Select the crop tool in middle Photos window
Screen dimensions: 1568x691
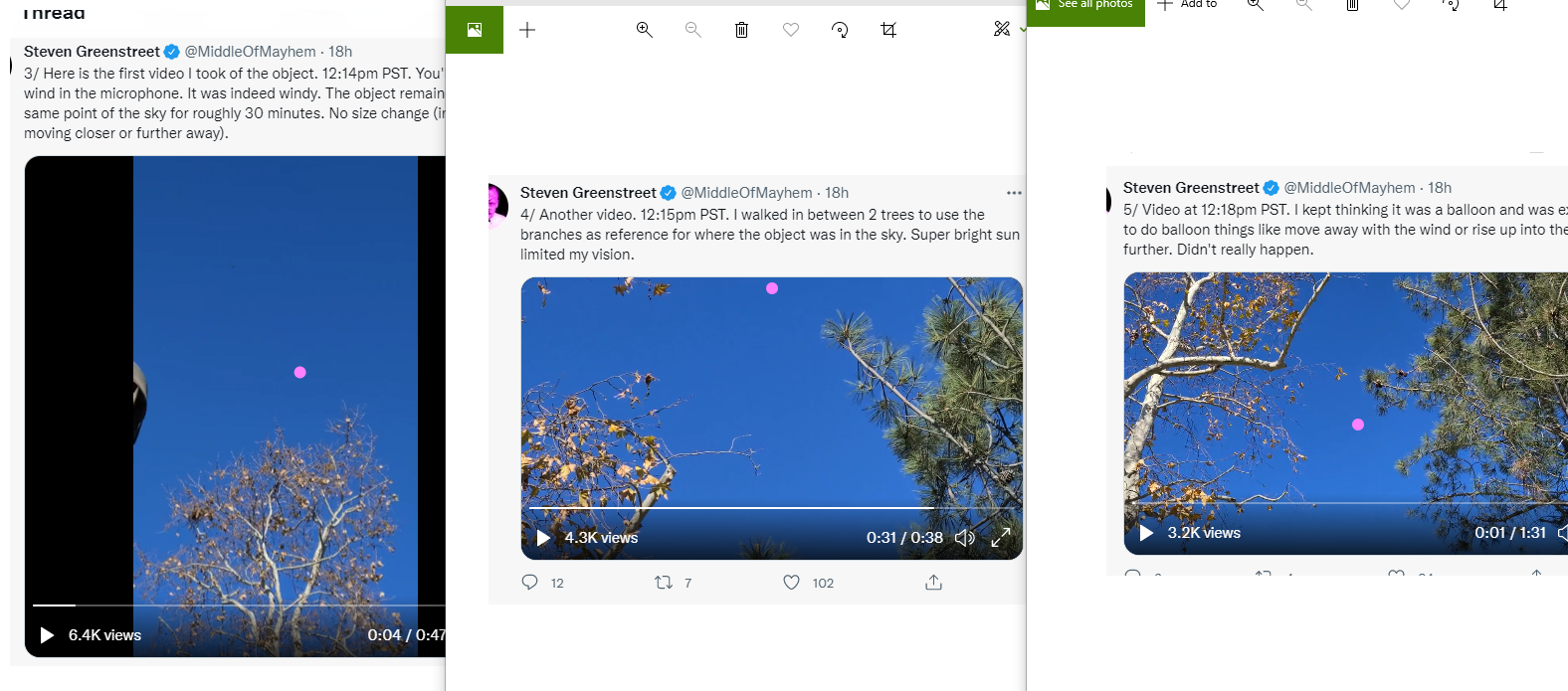point(888,30)
